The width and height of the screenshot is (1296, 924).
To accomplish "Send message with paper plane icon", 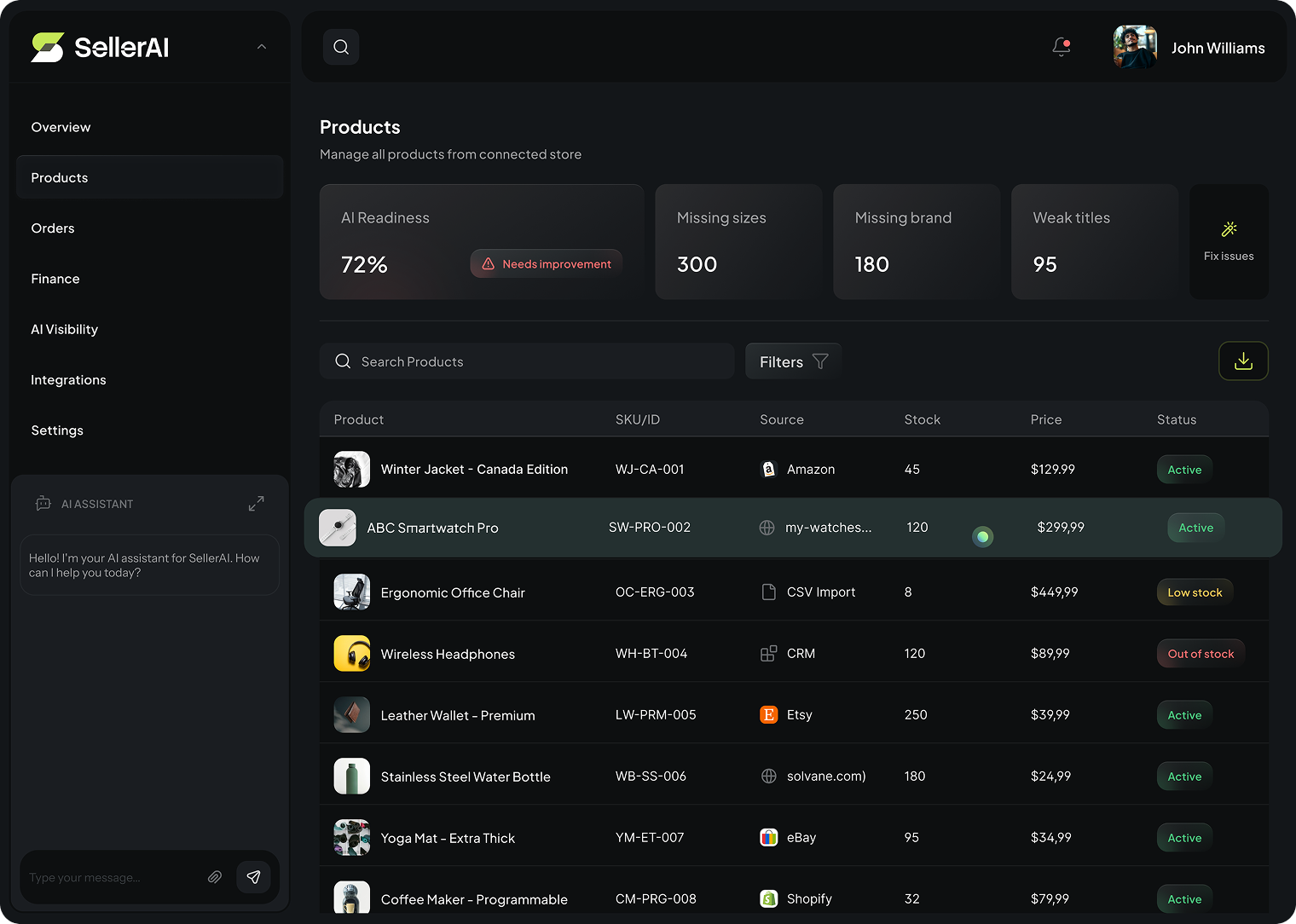I will click(x=253, y=877).
